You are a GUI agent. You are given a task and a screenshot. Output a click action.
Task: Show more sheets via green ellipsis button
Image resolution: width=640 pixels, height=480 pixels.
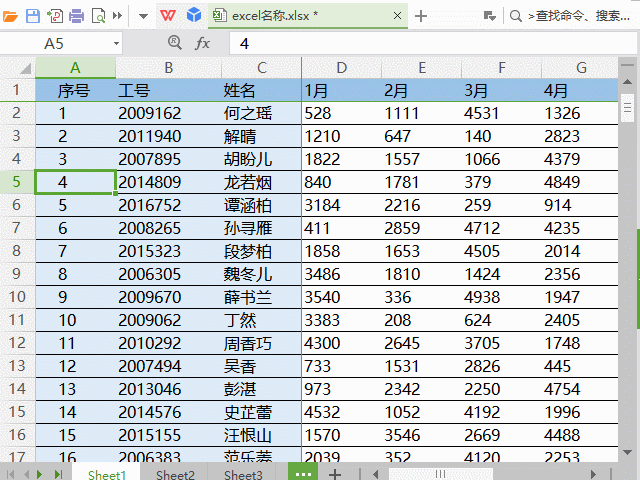(x=303, y=472)
